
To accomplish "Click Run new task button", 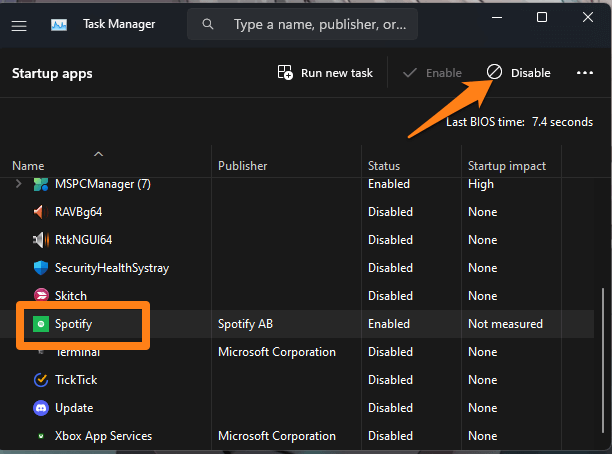I will click(325, 73).
